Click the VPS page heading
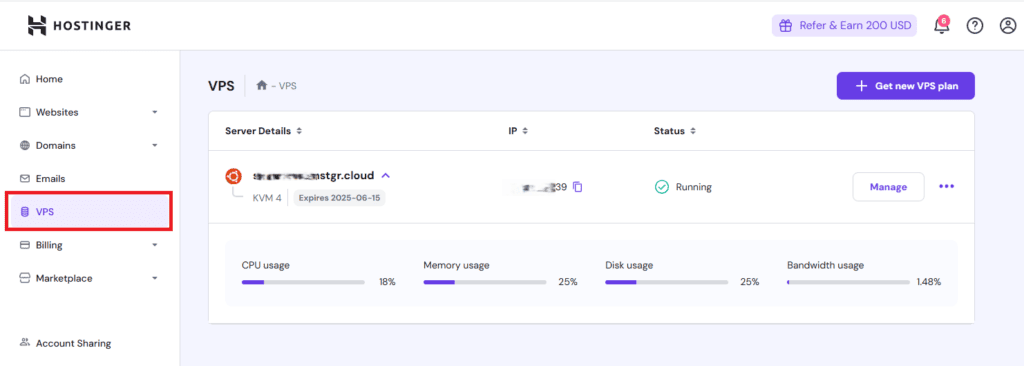 (221, 86)
